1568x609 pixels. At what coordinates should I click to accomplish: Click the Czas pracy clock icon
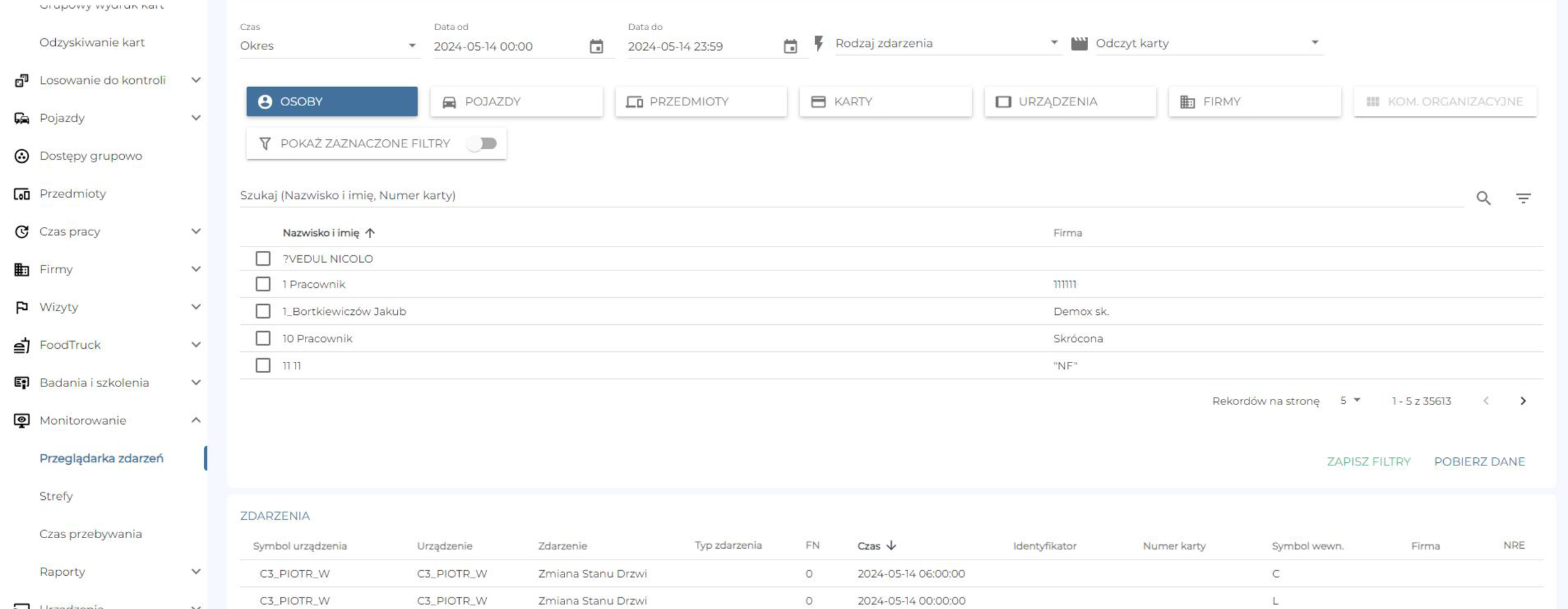[x=22, y=231]
